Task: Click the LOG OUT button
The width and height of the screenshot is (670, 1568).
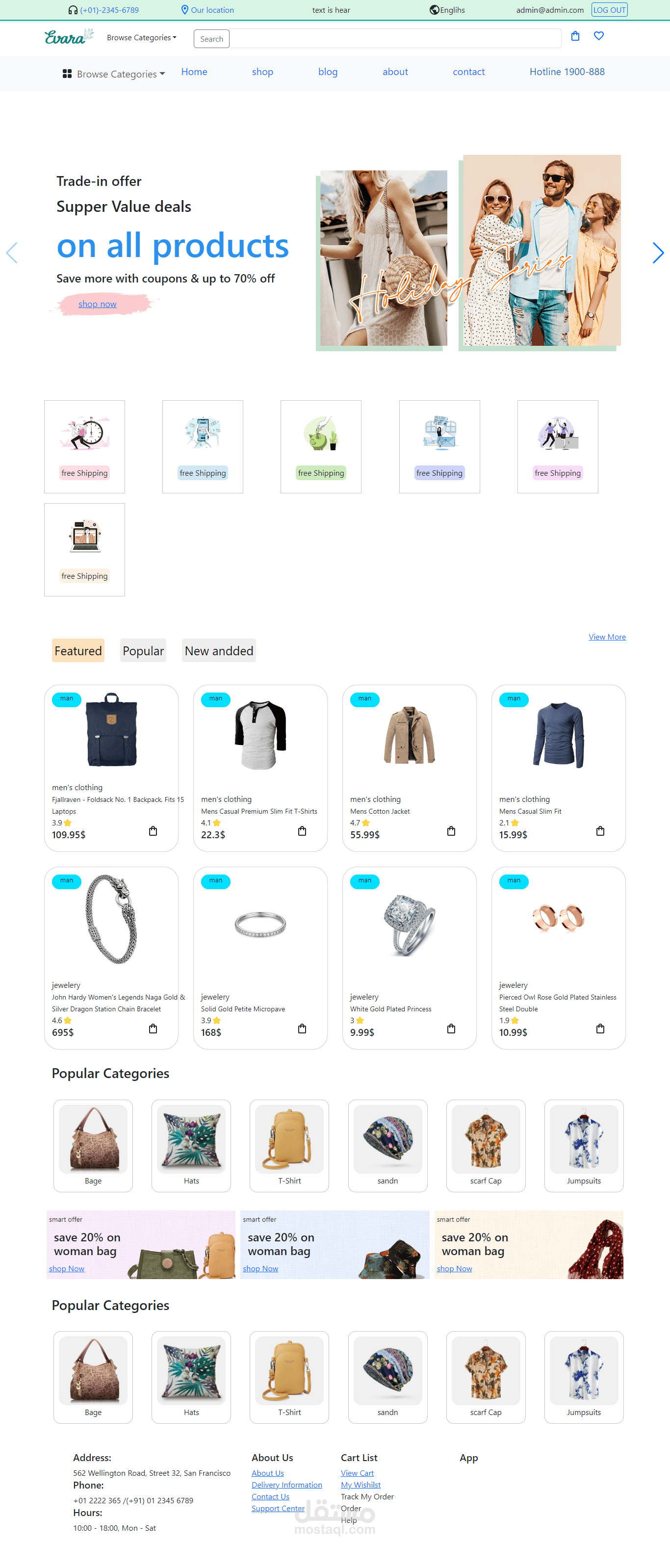Action: click(609, 10)
